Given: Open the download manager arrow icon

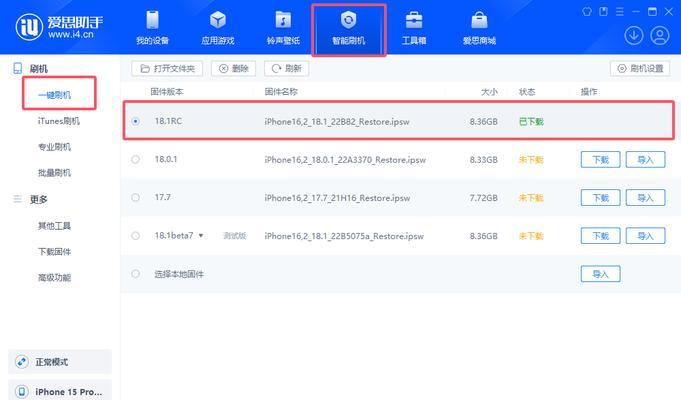Looking at the screenshot, I should [x=634, y=36].
